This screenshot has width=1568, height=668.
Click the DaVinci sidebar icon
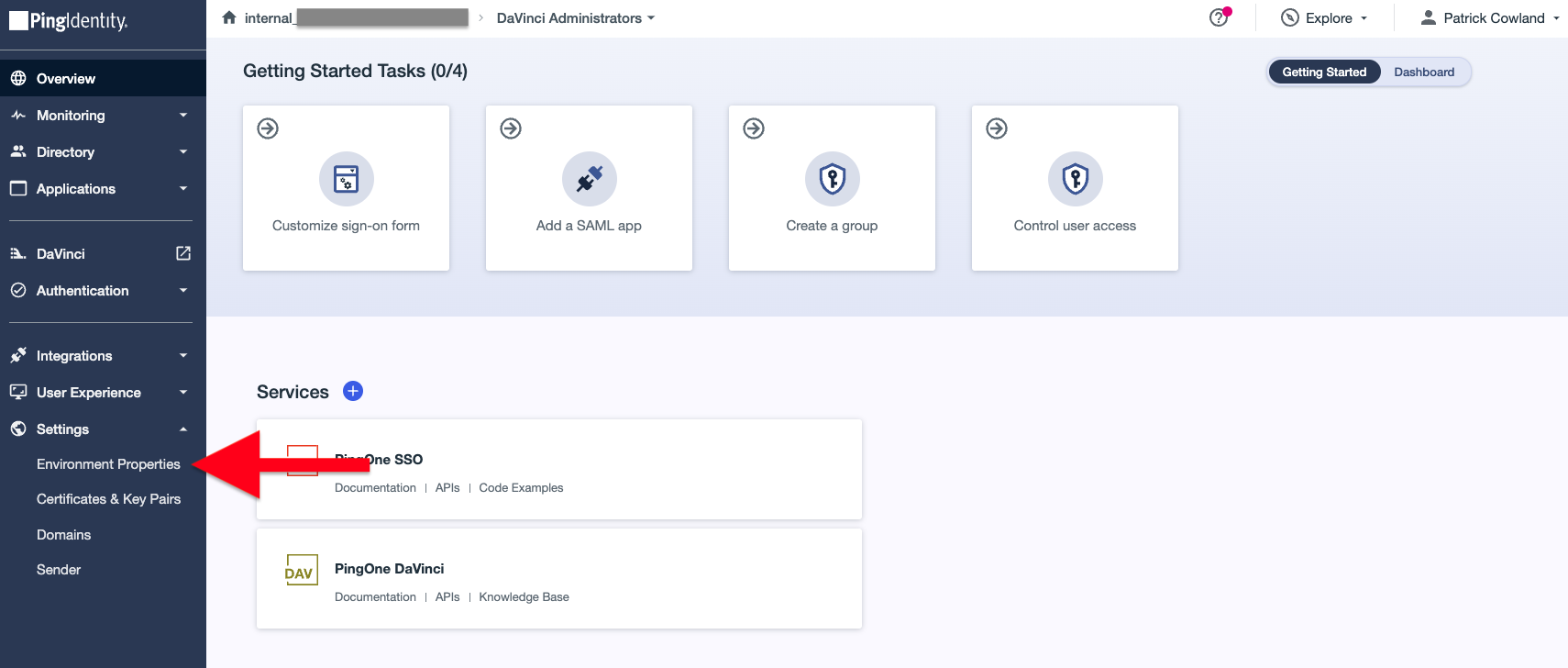tap(18, 253)
